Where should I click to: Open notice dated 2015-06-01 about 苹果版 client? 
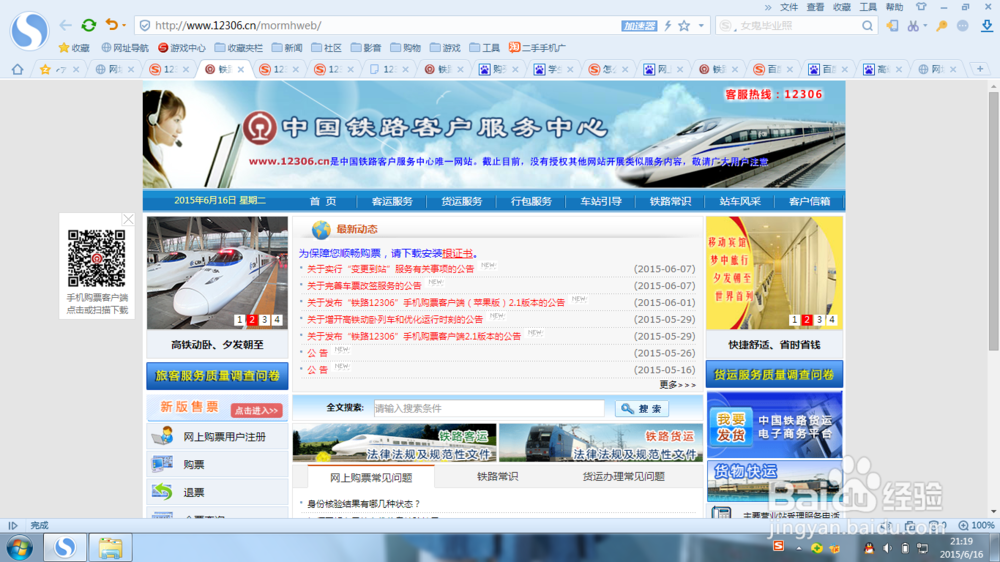[x=436, y=302]
